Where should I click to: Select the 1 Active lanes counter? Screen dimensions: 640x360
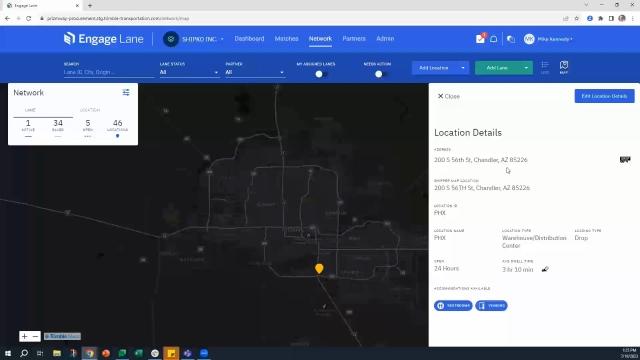pyautogui.click(x=28, y=126)
